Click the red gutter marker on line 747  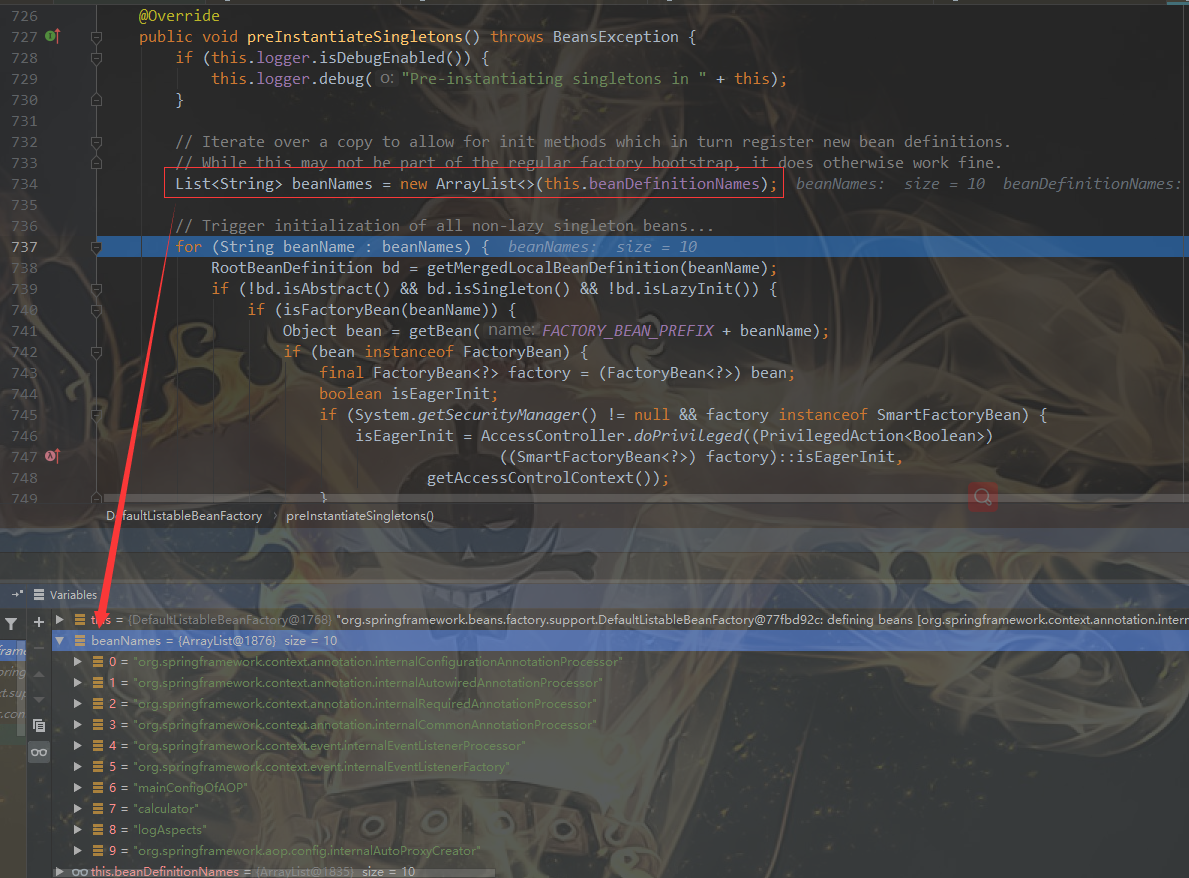pyautogui.click(x=52, y=456)
